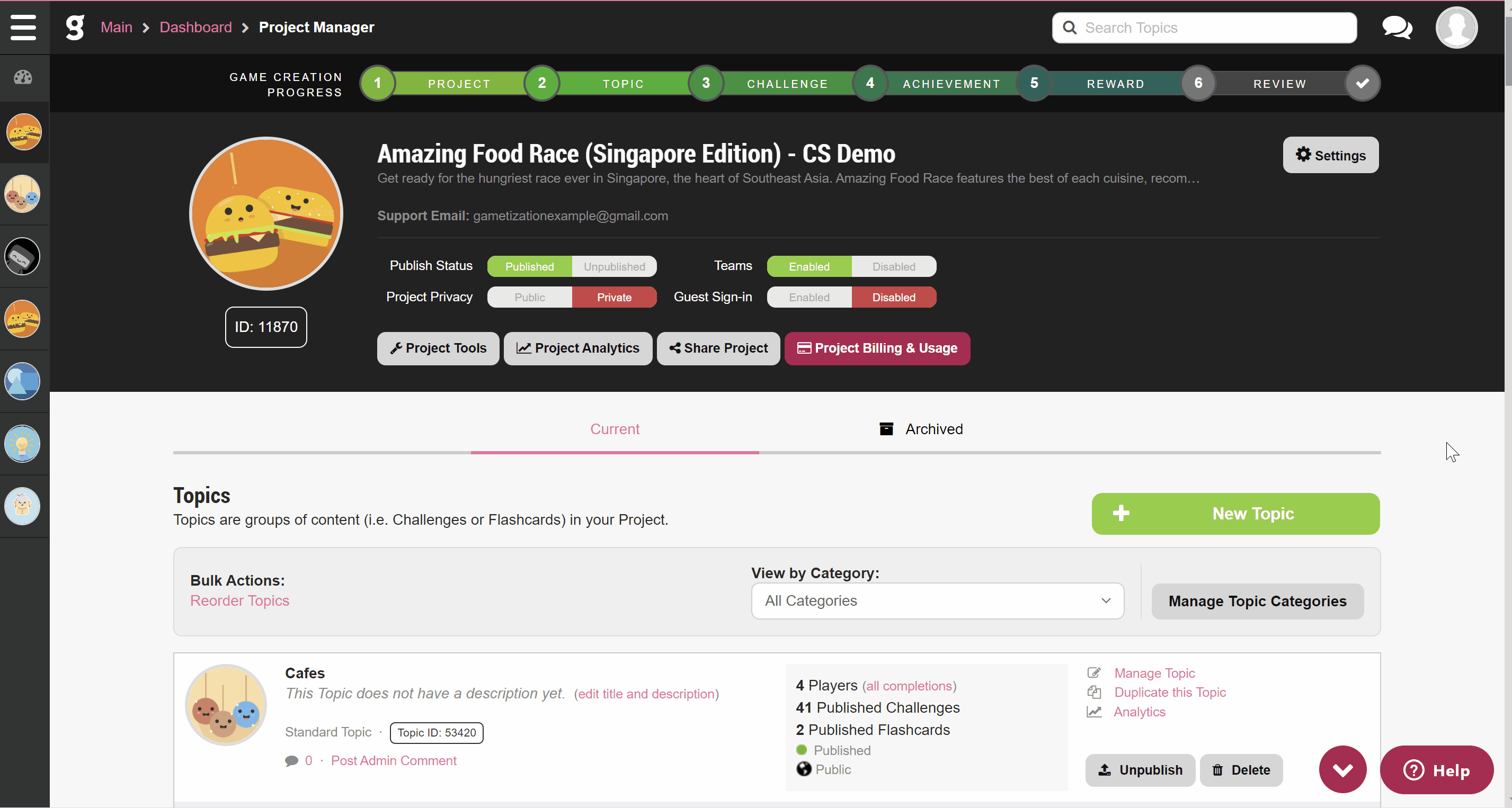This screenshot has height=808, width=1512.
Task: Open Project Billing & Usage
Action: 877,348
